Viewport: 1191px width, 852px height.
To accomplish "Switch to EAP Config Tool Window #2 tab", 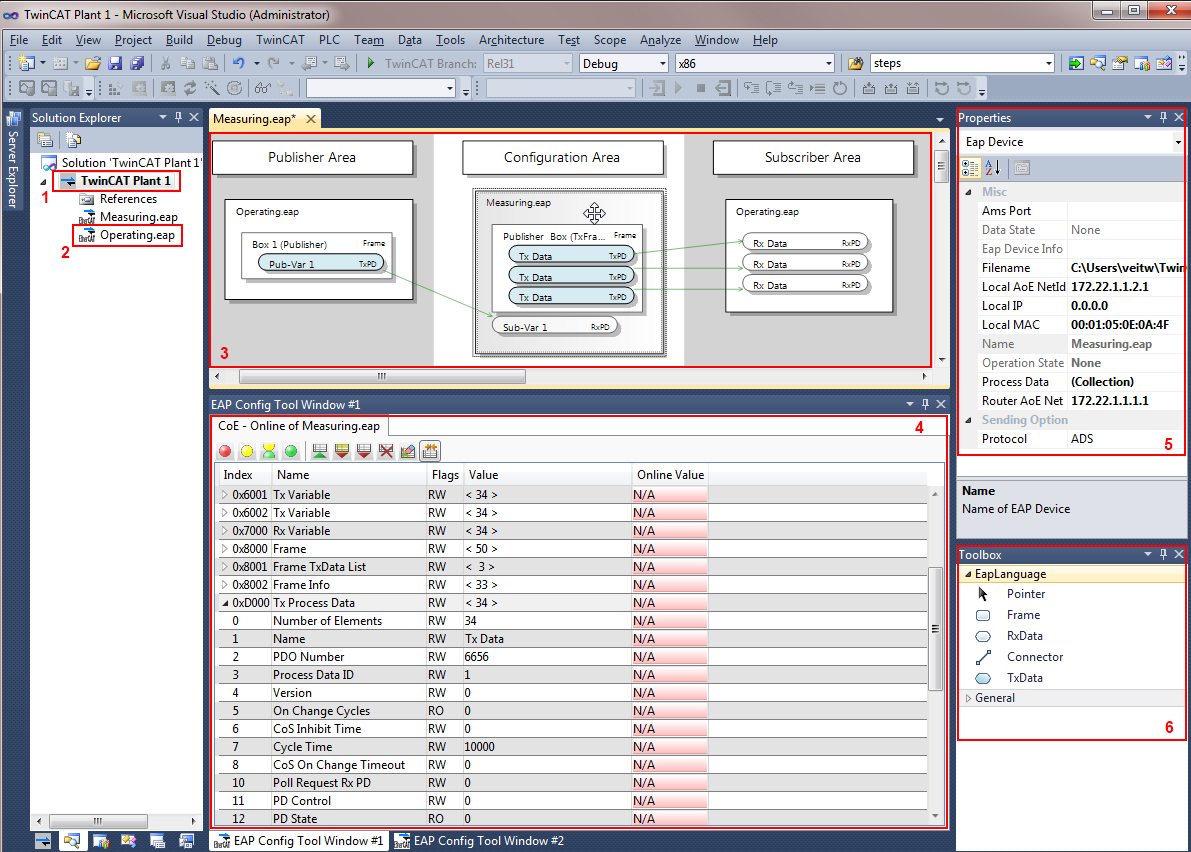I will point(480,841).
